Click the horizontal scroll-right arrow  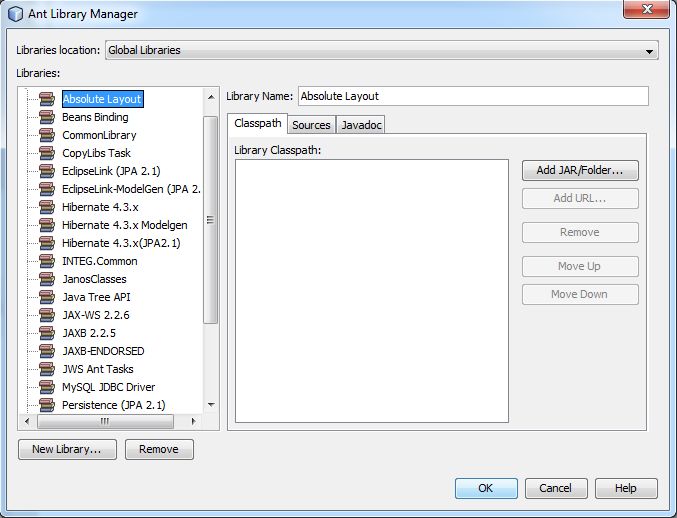pos(193,421)
